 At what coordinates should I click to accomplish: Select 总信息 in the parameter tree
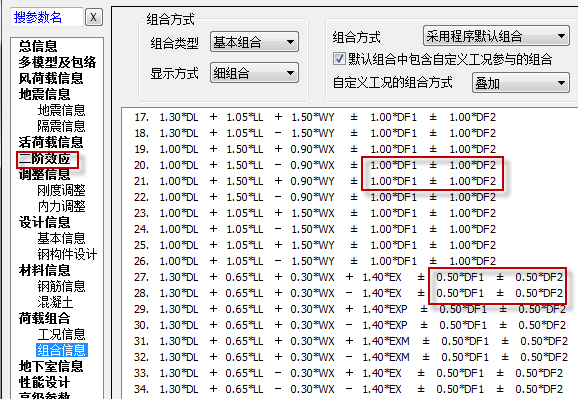point(38,46)
